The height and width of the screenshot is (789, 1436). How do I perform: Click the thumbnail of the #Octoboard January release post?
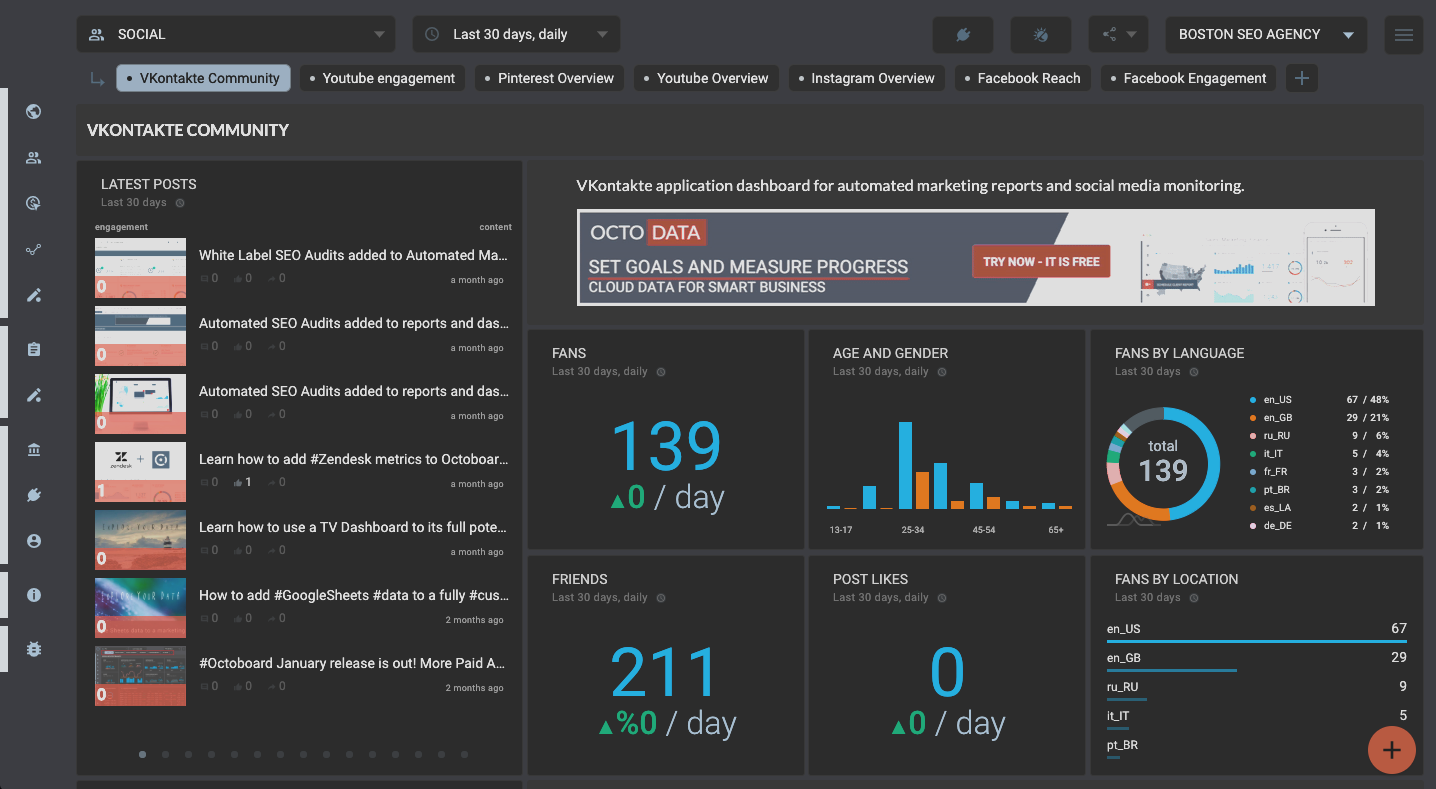pos(140,676)
